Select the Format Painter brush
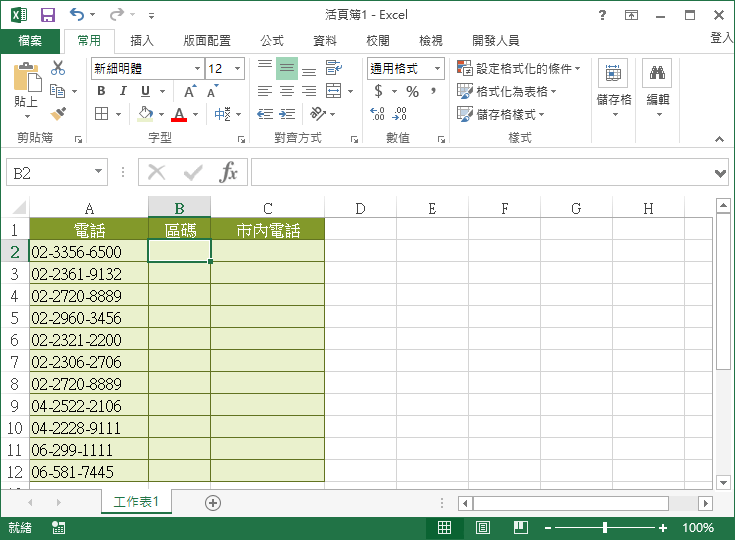The width and height of the screenshot is (735, 540). 58,114
